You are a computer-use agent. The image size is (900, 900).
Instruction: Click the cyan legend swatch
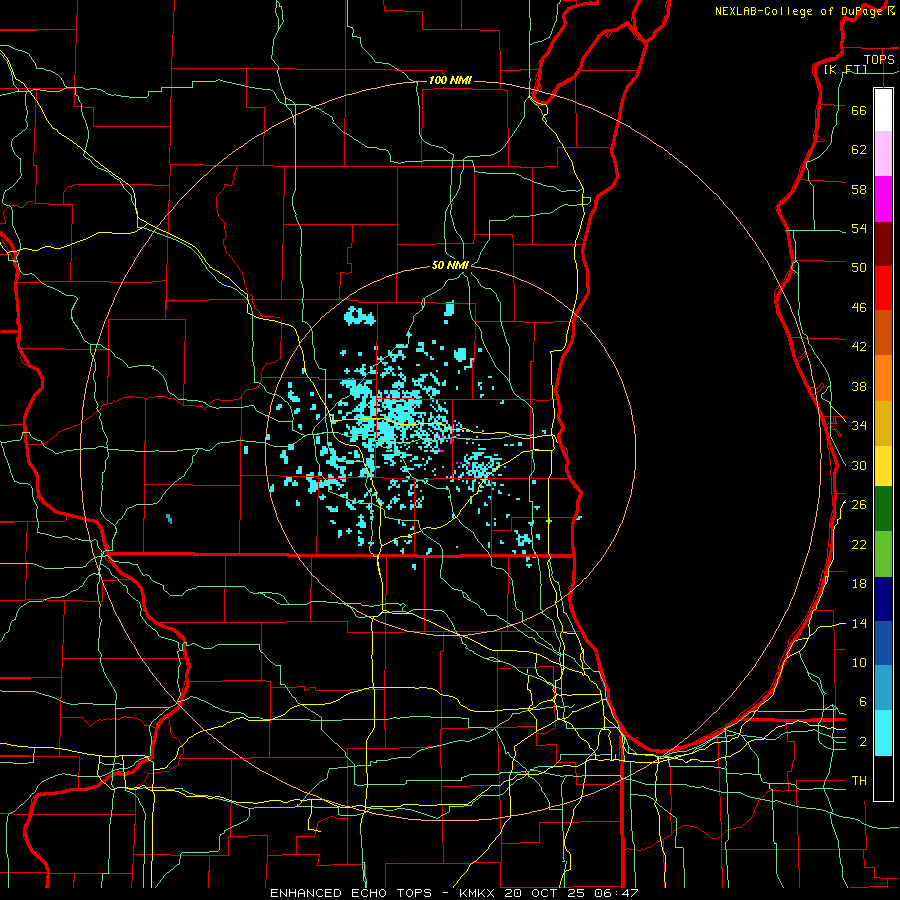pyautogui.click(x=883, y=733)
